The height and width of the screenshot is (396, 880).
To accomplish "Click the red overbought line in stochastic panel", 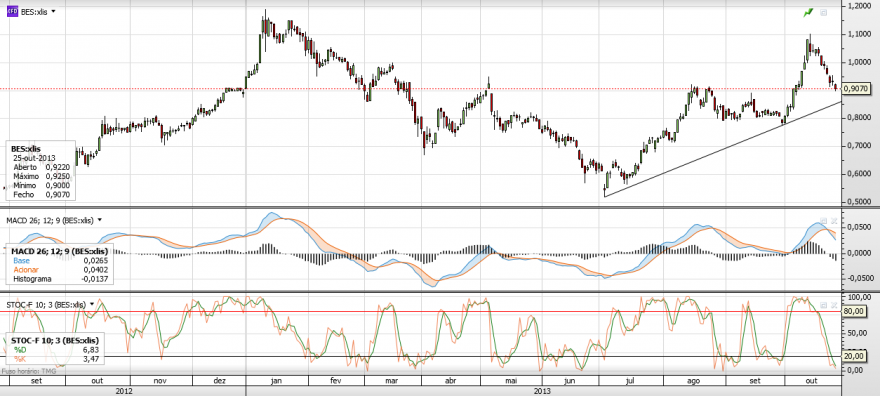I will pos(421,312).
